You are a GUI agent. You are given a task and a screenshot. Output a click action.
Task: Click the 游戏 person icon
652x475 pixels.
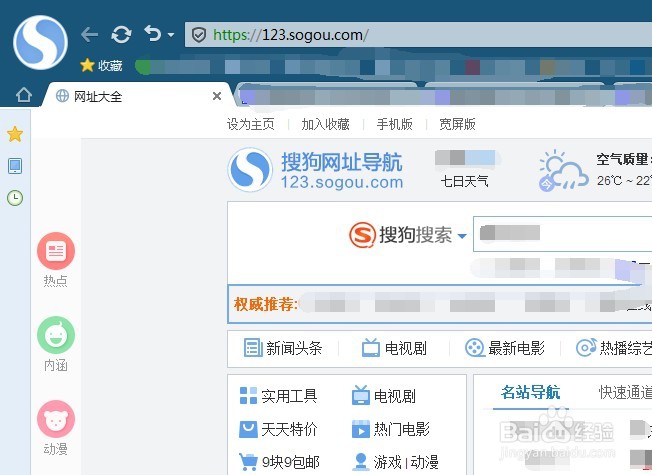361,462
